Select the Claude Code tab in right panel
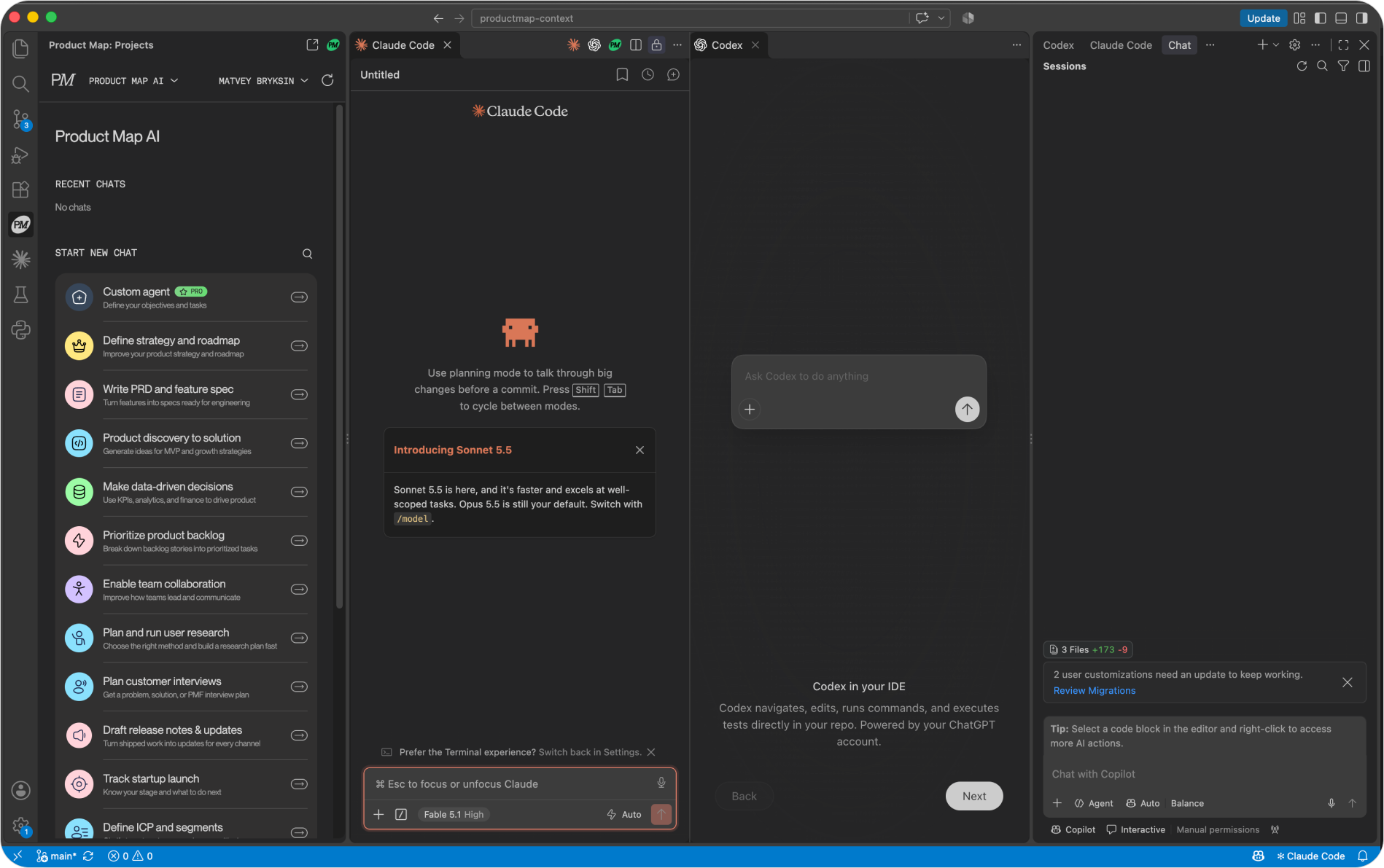 (x=1121, y=45)
